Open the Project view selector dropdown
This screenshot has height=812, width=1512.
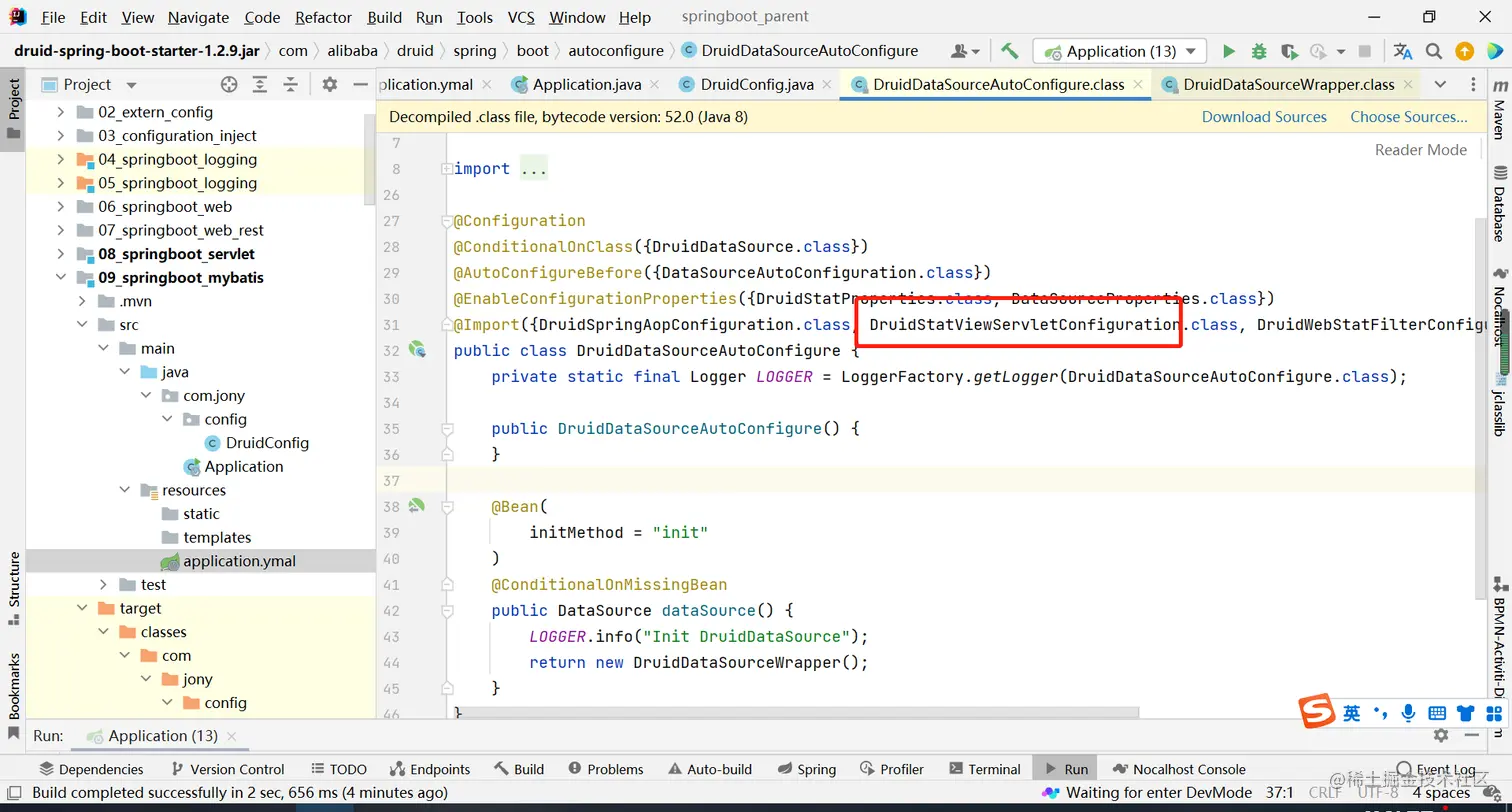[131, 85]
